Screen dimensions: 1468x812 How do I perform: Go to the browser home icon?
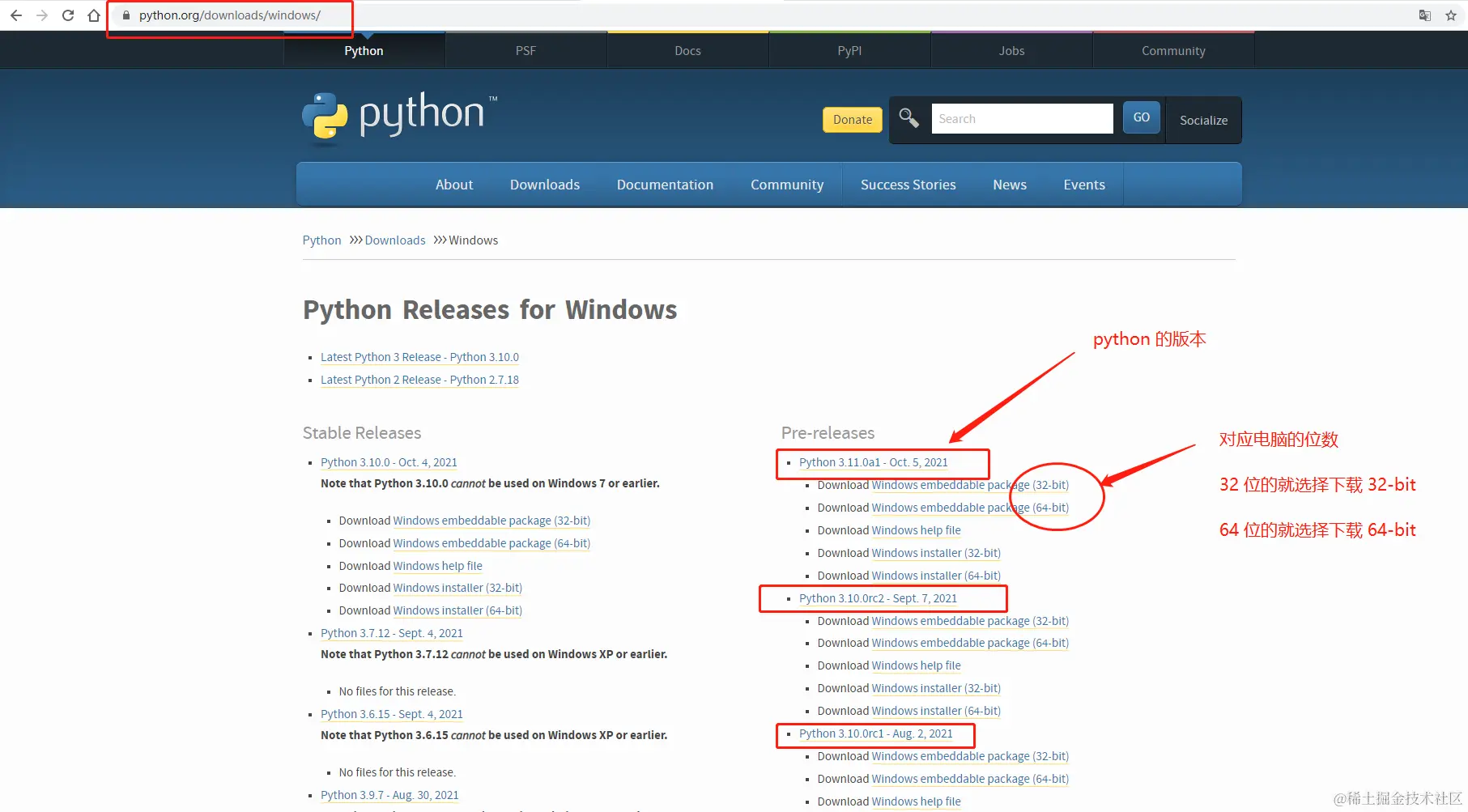[94, 15]
